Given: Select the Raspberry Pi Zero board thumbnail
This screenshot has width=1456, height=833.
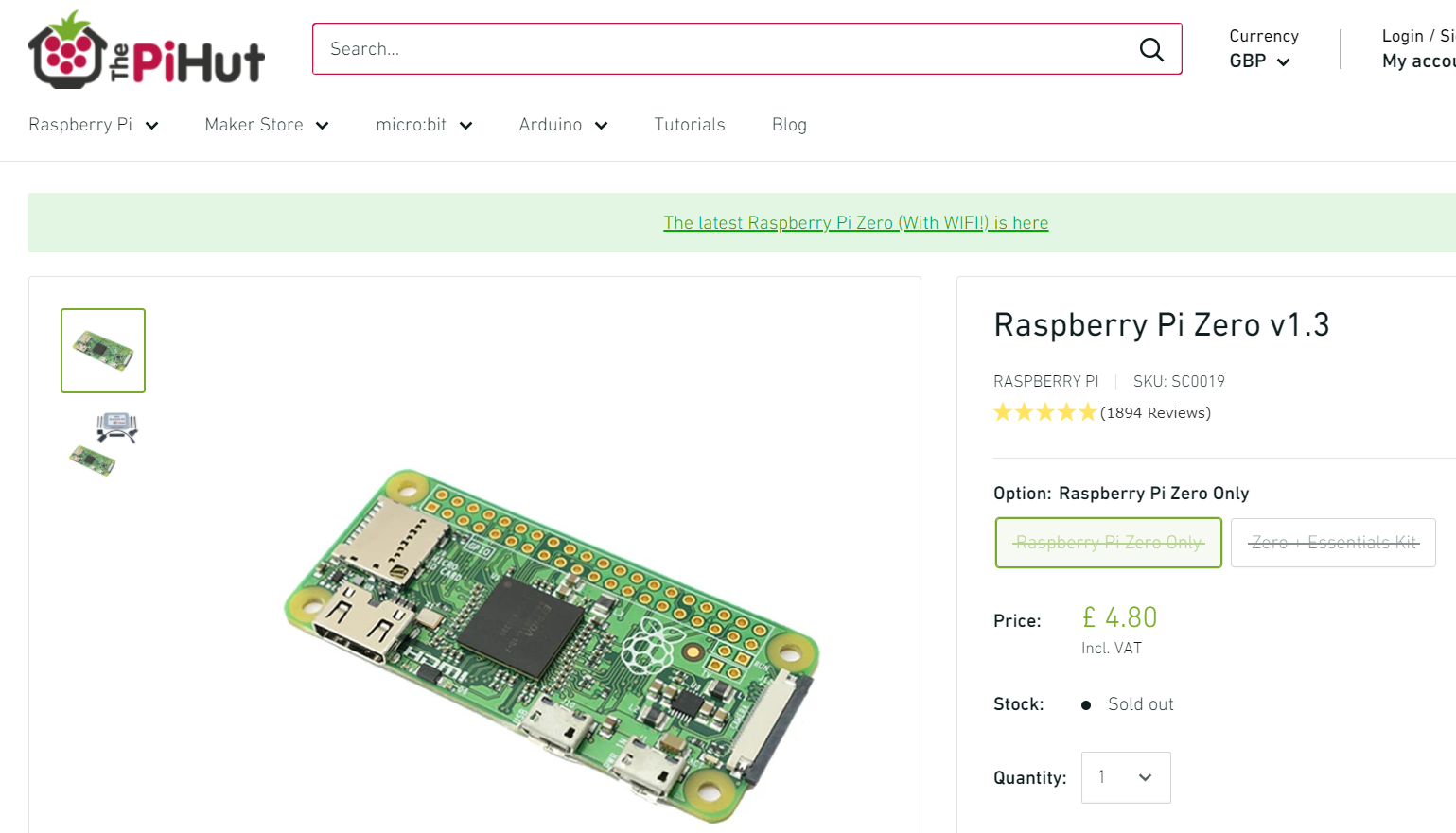Looking at the screenshot, I should (x=103, y=351).
